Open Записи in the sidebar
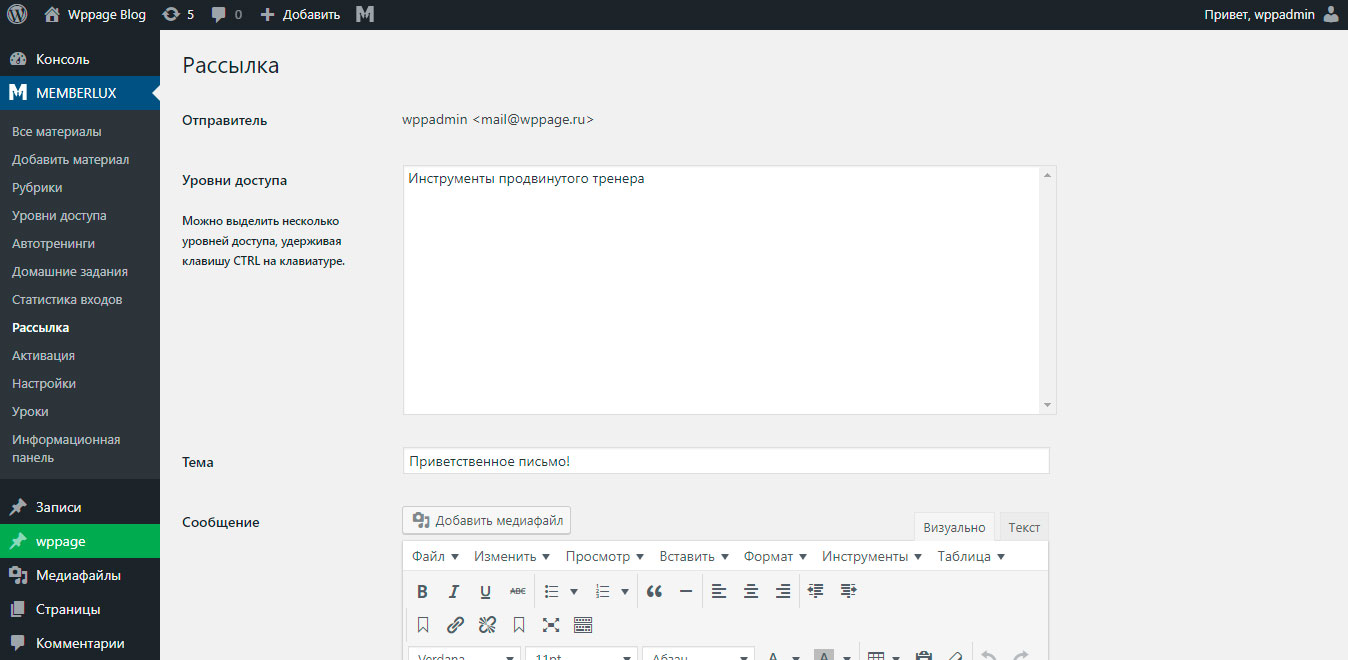 pyautogui.click(x=80, y=507)
